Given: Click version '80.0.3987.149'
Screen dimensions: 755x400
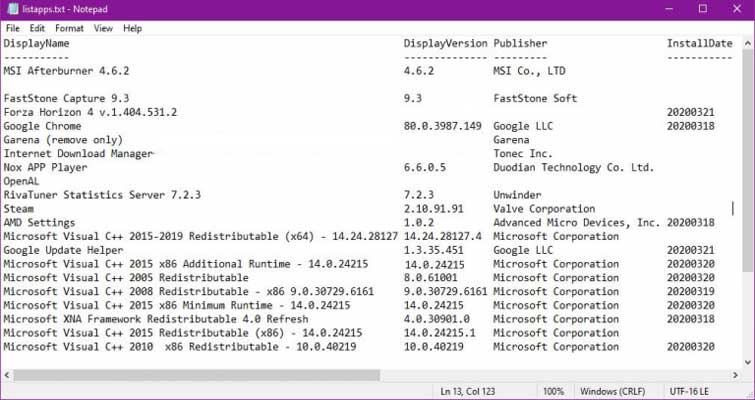Looking at the screenshot, I should [443, 126].
